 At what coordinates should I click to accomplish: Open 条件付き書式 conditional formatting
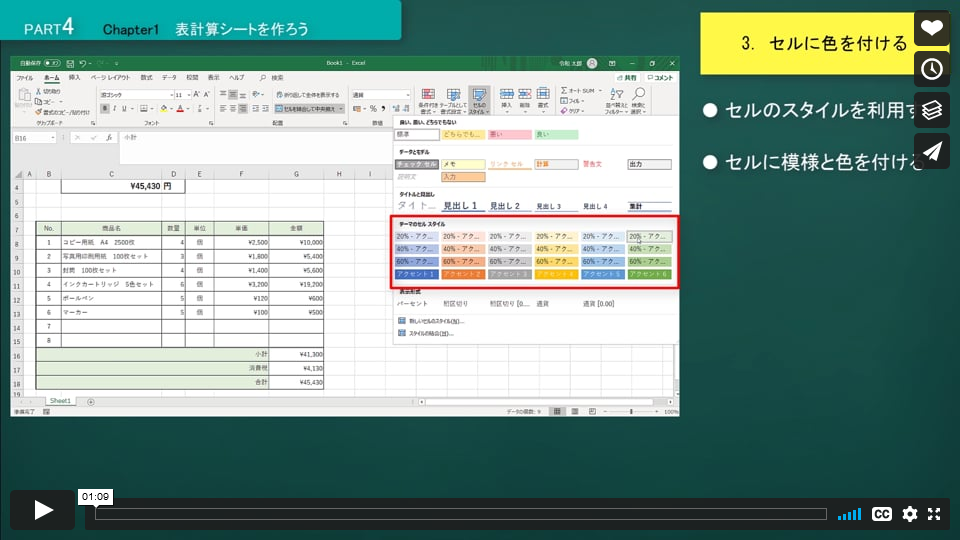pyautogui.click(x=428, y=101)
